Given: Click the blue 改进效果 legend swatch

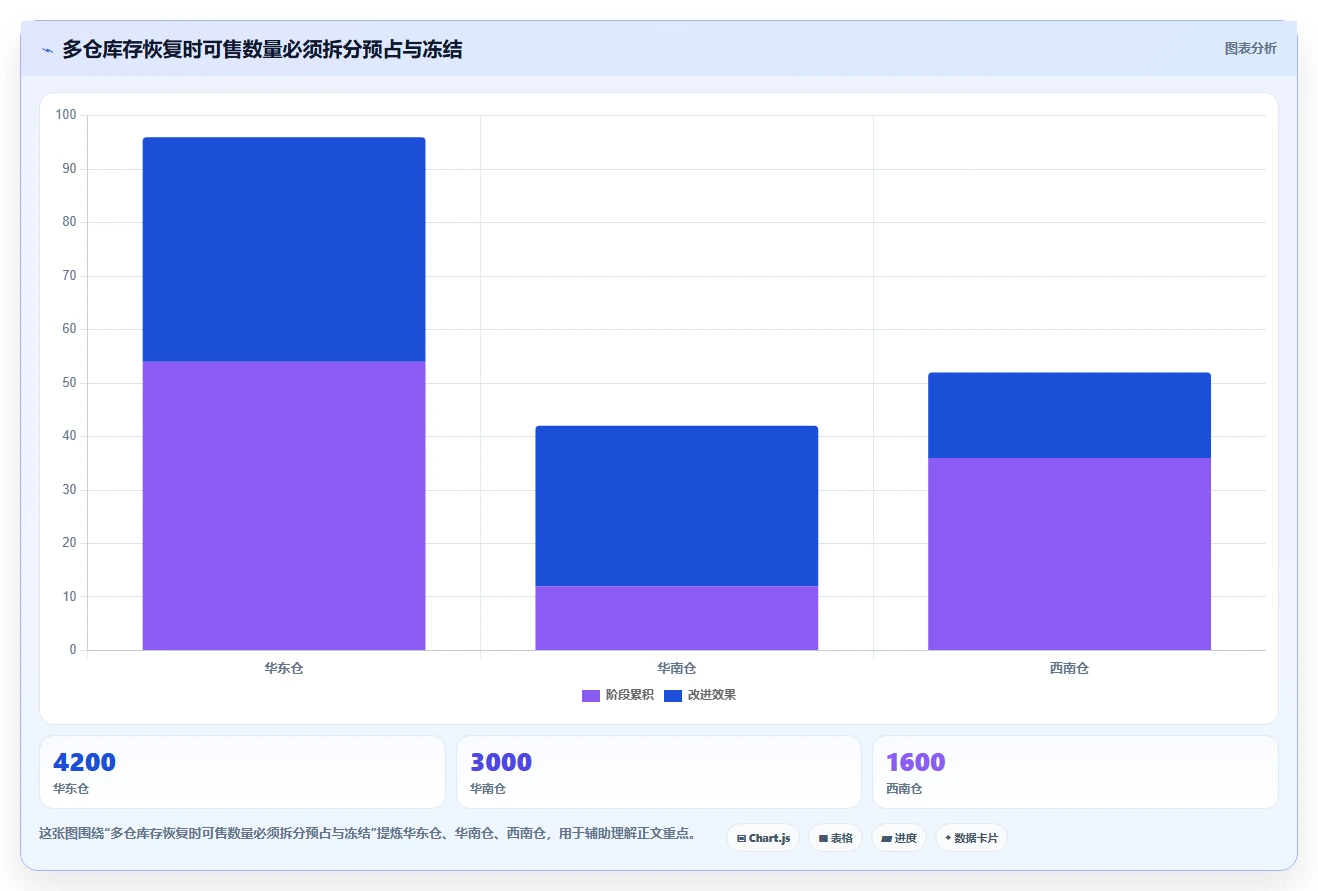Looking at the screenshot, I should tap(673, 695).
